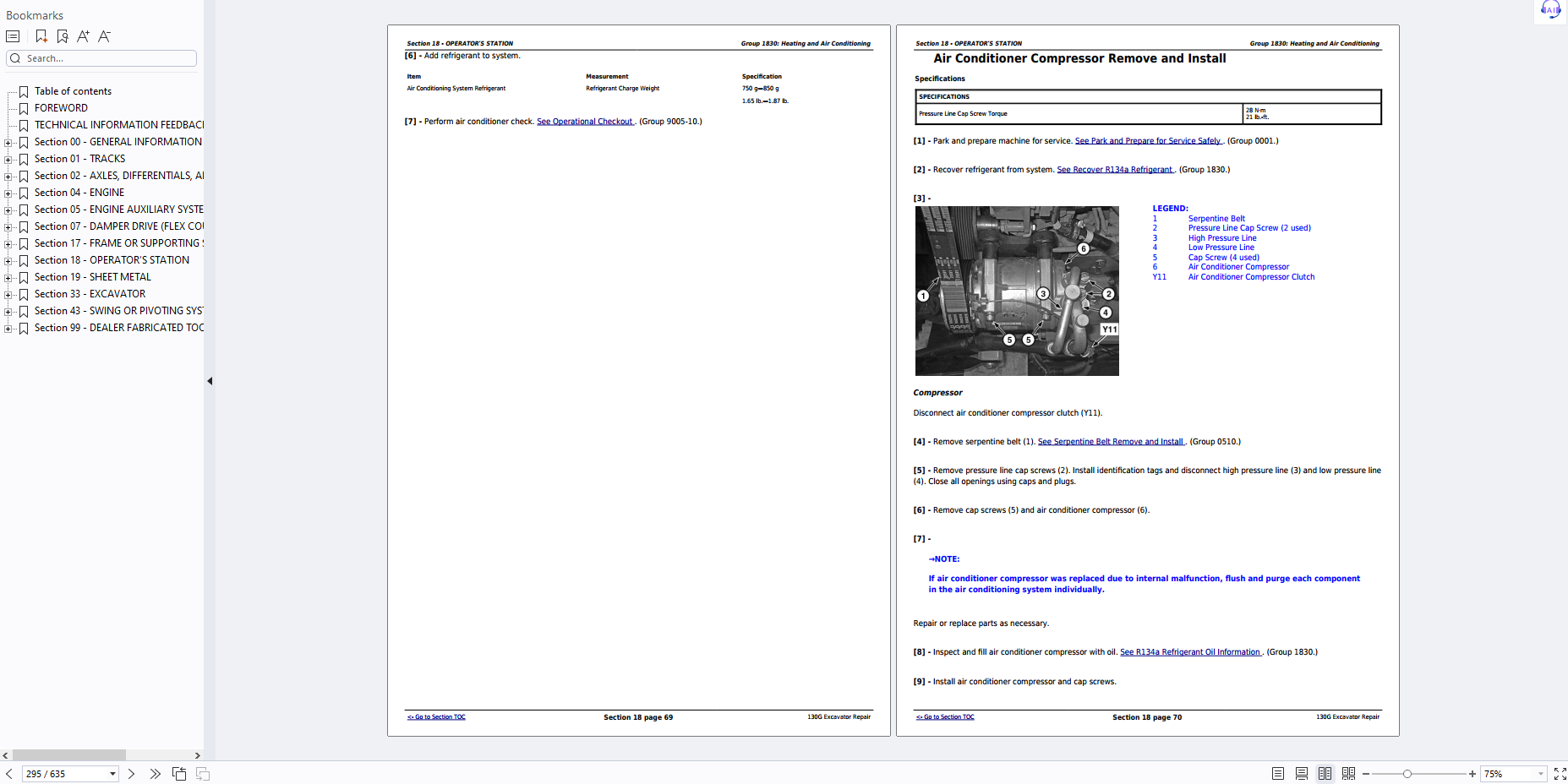
Task: Click the AI assistant icon
Action: click(1550, 10)
